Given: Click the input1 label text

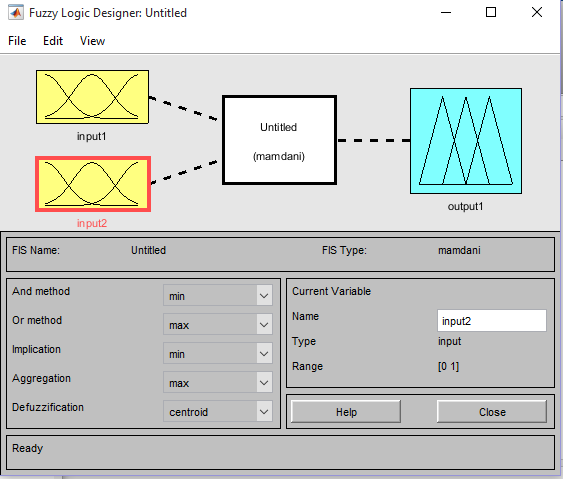Looking at the screenshot, I should 92,136.
